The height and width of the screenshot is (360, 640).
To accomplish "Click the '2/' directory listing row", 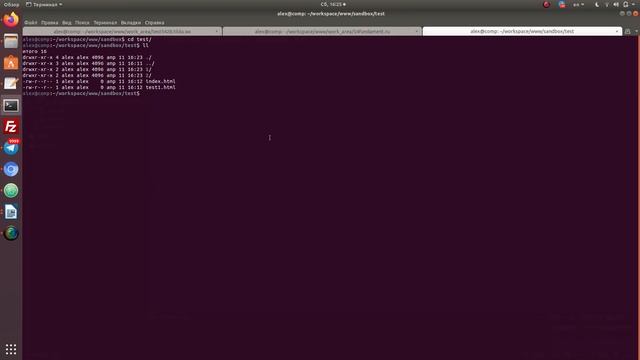I will pos(87,76).
